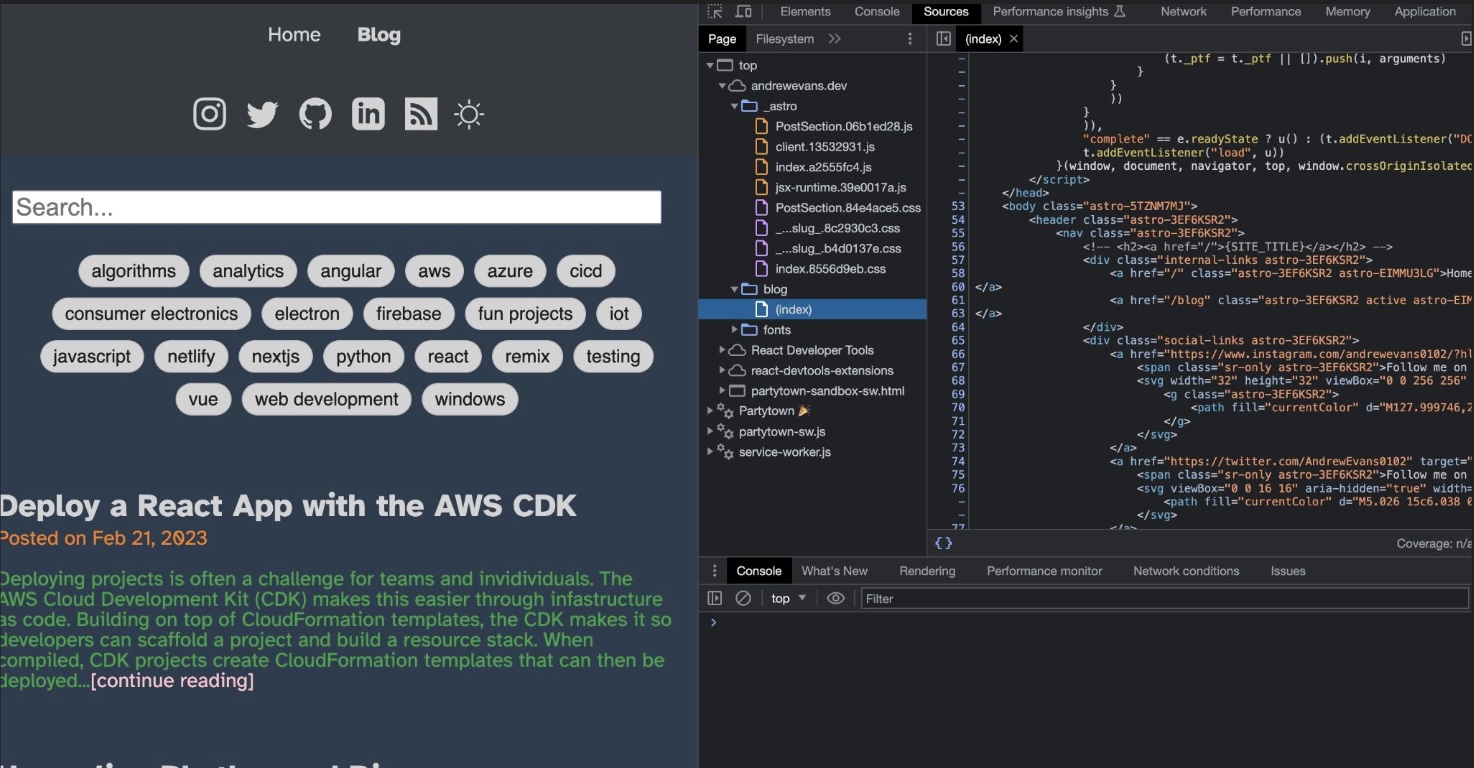Click the LinkedIn icon

pyautogui.click(x=368, y=114)
